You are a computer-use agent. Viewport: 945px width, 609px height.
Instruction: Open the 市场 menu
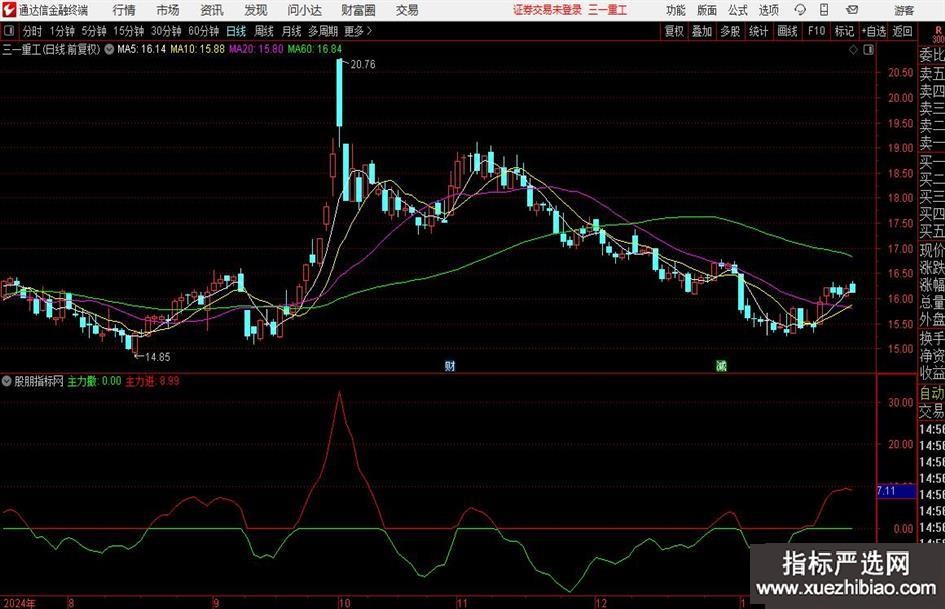(168, 10)
